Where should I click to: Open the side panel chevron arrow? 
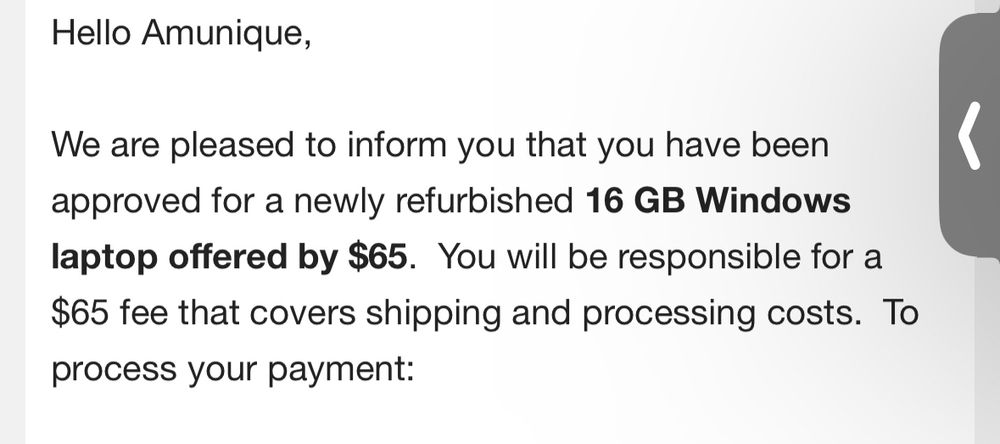coord(969,137)
